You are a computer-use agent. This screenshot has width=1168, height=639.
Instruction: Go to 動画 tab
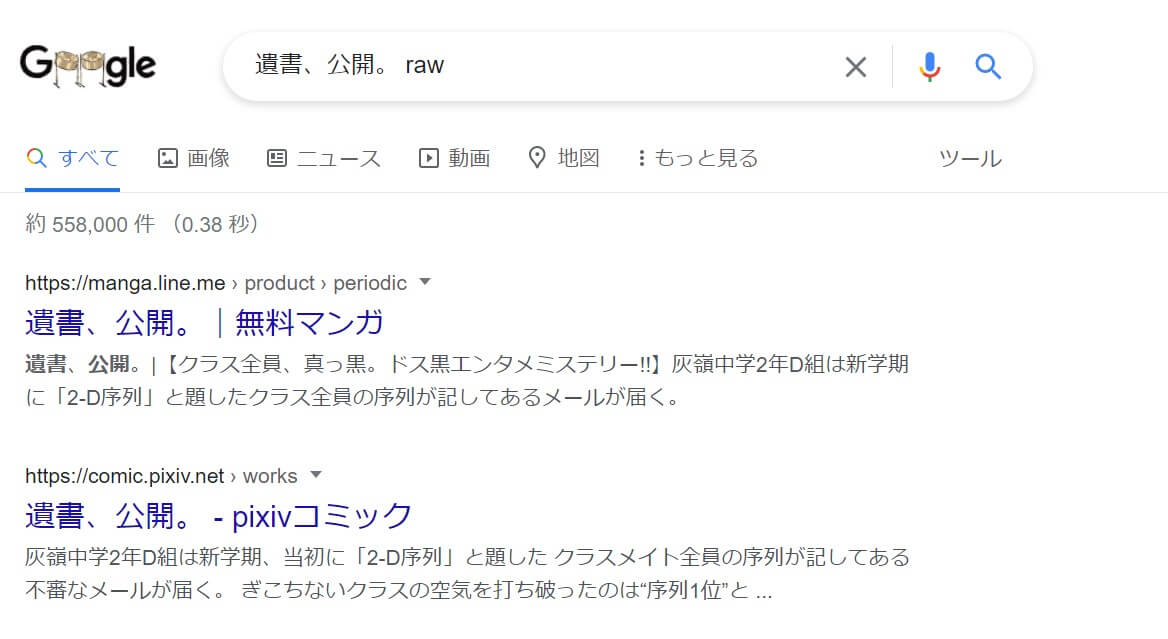tap(454, 158)
